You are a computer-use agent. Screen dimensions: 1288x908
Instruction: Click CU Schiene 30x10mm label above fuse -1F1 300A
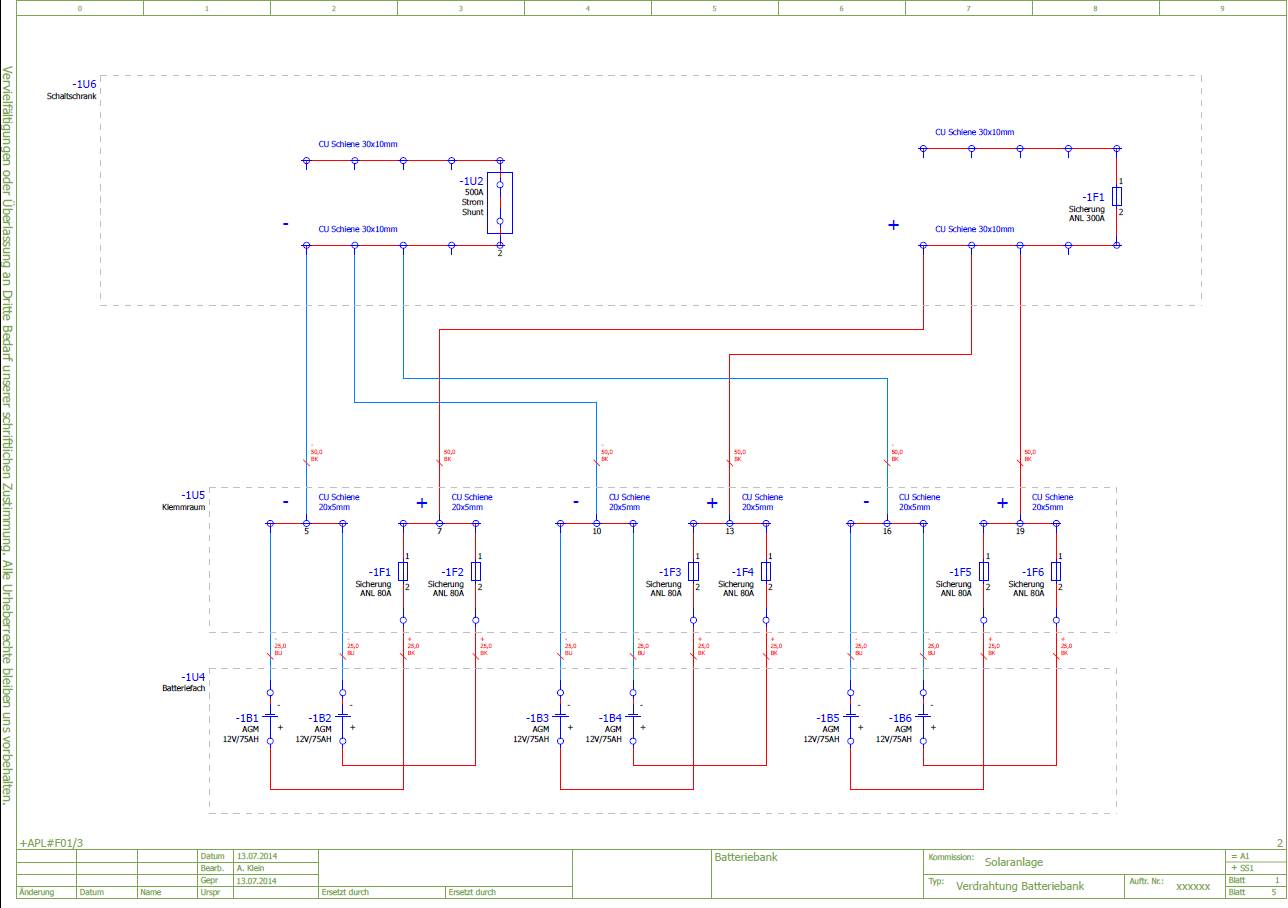[975, 132]
